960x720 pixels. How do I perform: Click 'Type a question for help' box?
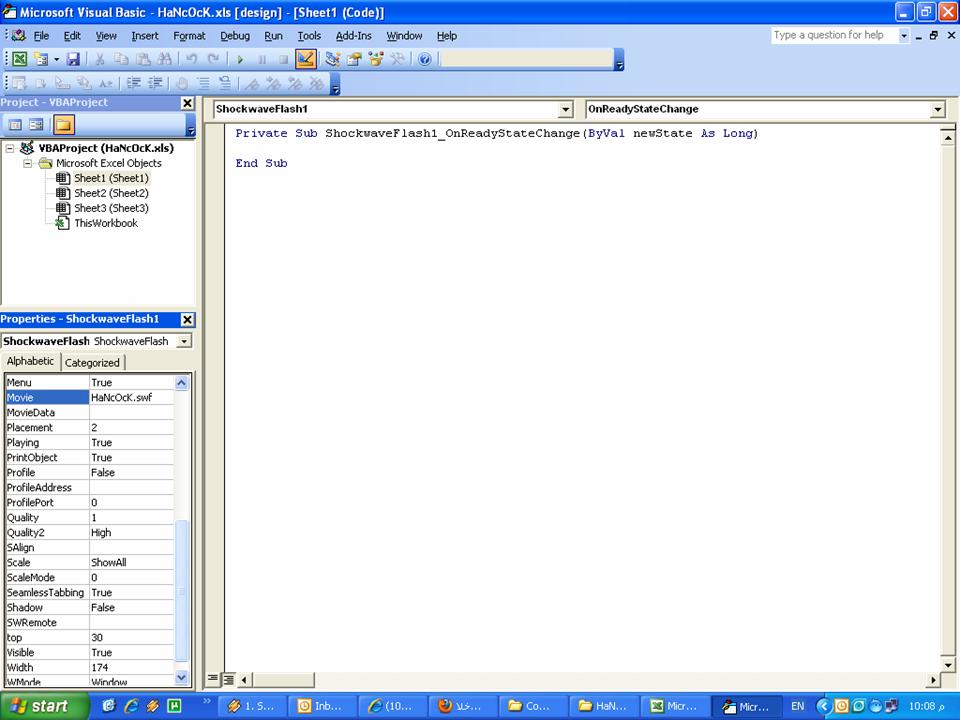point(834,36)
